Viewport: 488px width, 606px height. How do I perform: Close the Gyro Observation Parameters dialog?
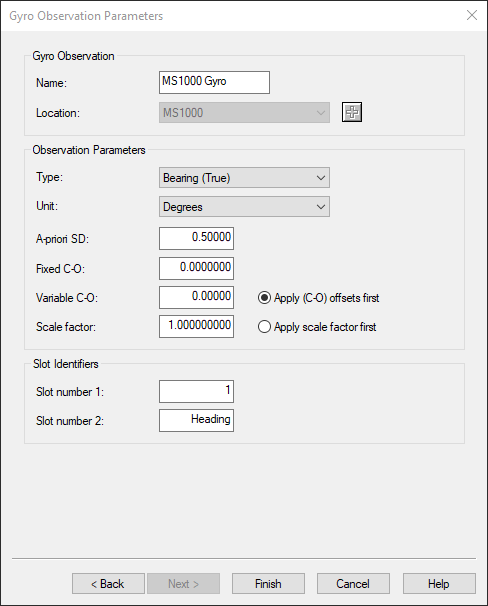pyautogui.click(x=472, y=15)
